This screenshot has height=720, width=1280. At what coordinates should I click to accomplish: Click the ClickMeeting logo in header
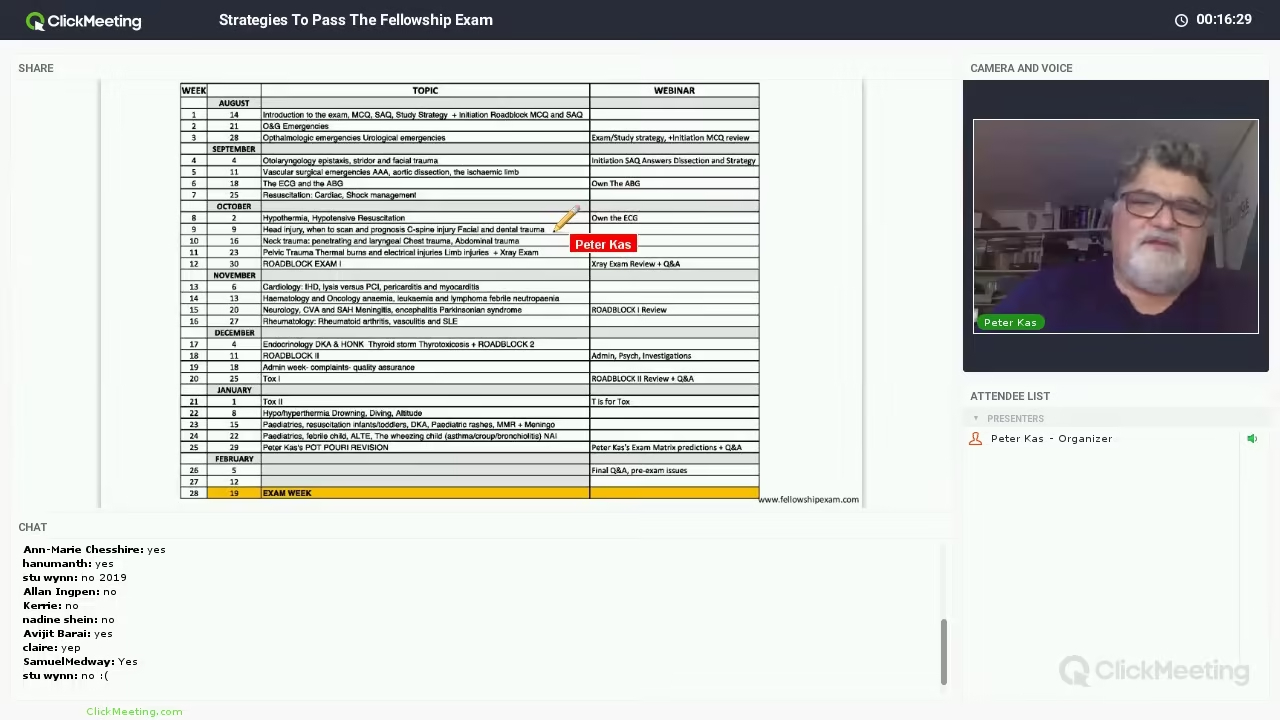point(84,20)
